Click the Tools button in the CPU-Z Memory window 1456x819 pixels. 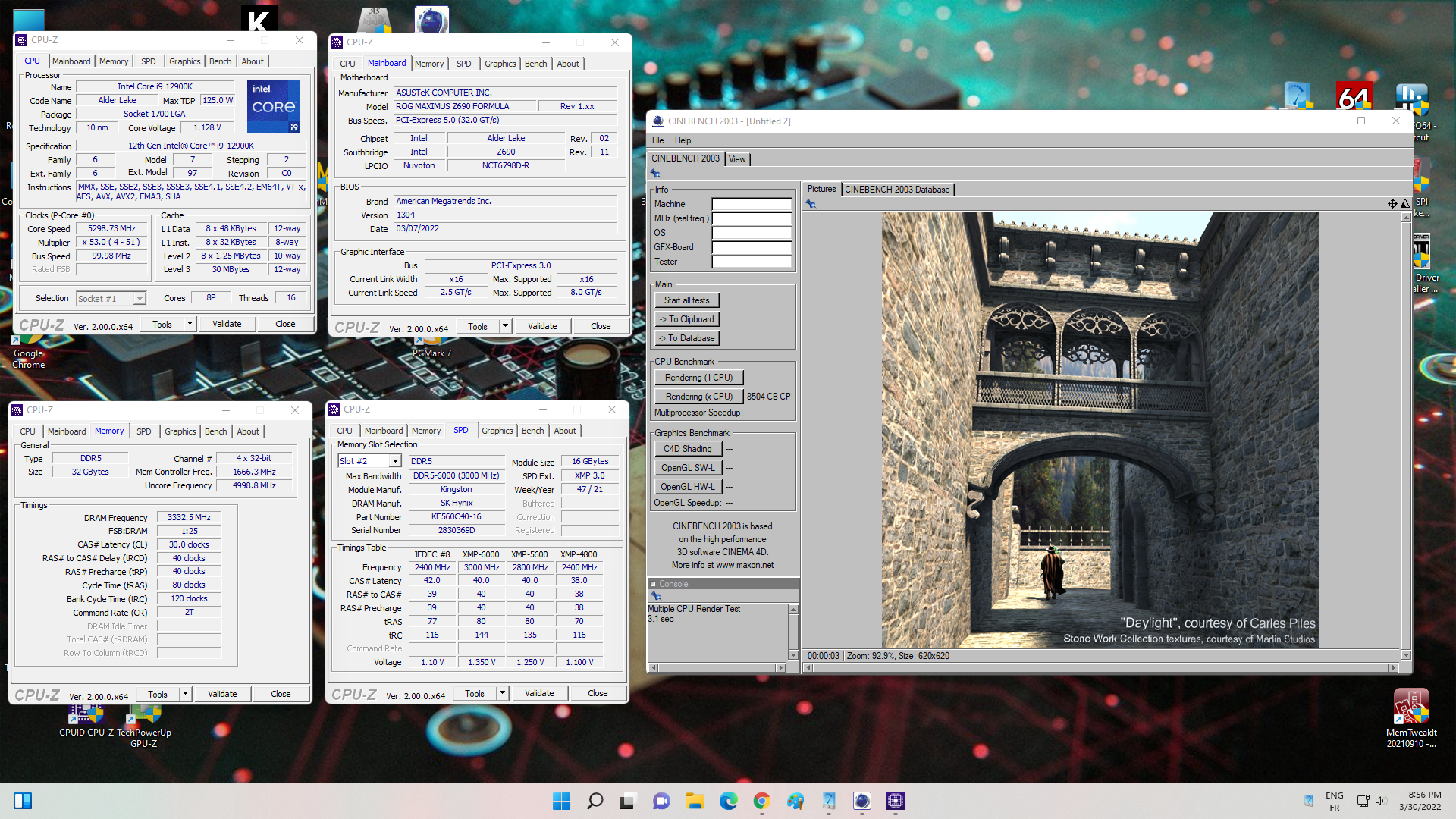point(158,694)
